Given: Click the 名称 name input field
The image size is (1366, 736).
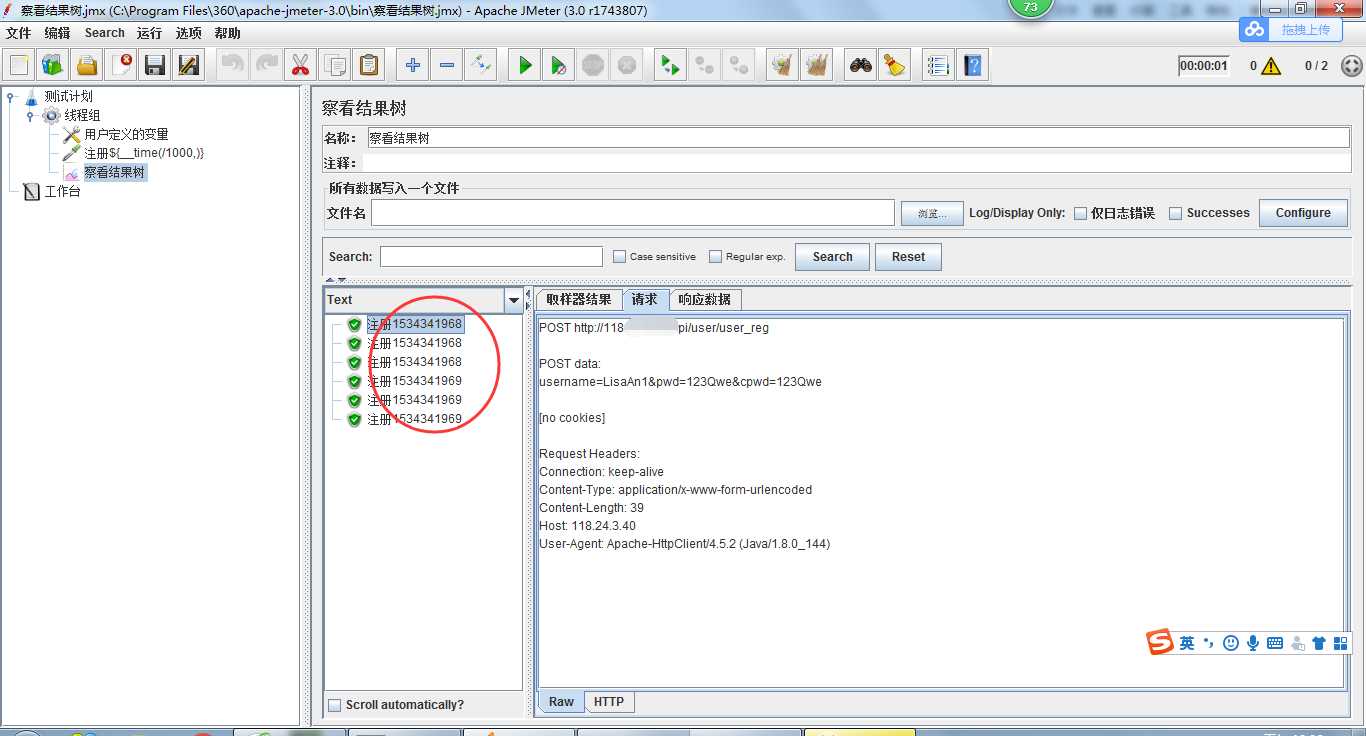Looking at the screenshot, I should [858, 138].
